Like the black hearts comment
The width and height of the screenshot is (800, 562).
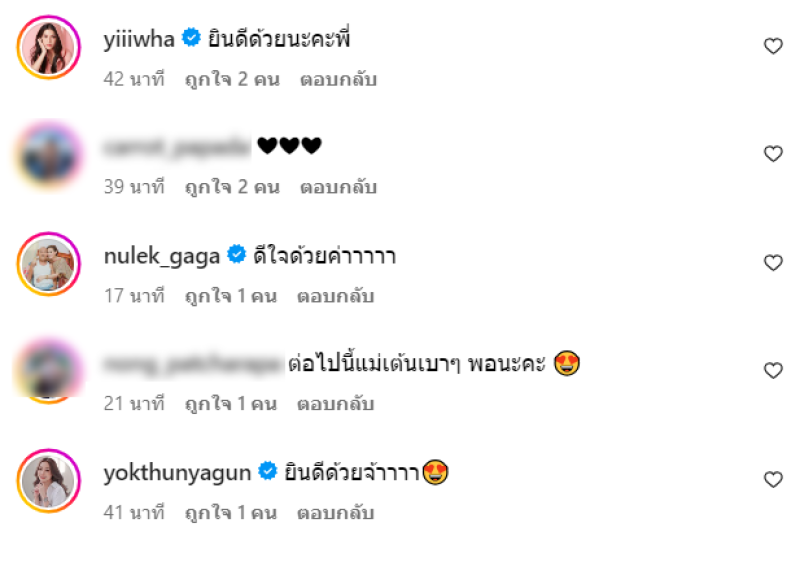(x=773, y=154)
